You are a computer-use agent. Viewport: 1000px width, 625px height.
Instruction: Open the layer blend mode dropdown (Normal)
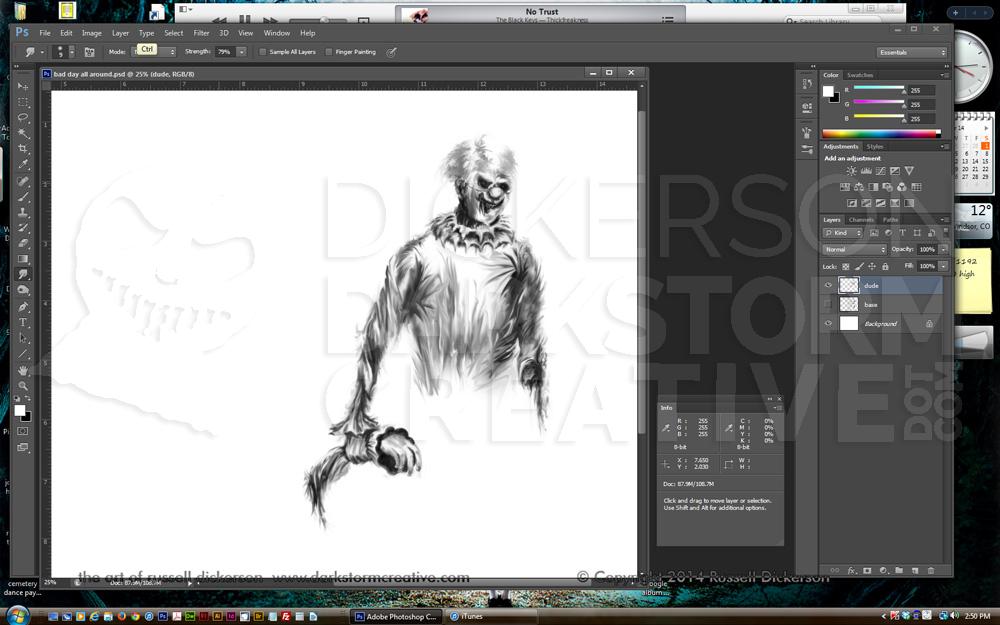tap(855, 249)
